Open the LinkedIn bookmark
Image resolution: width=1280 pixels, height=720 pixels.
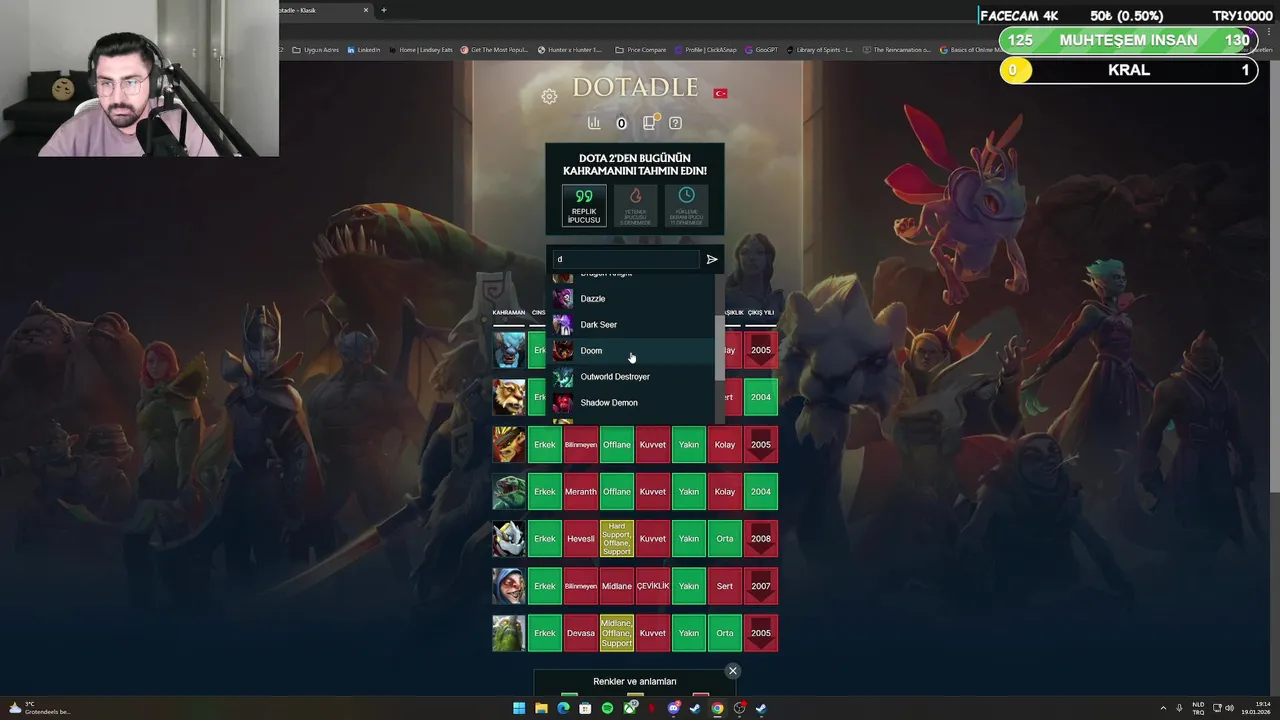point(364,49)
